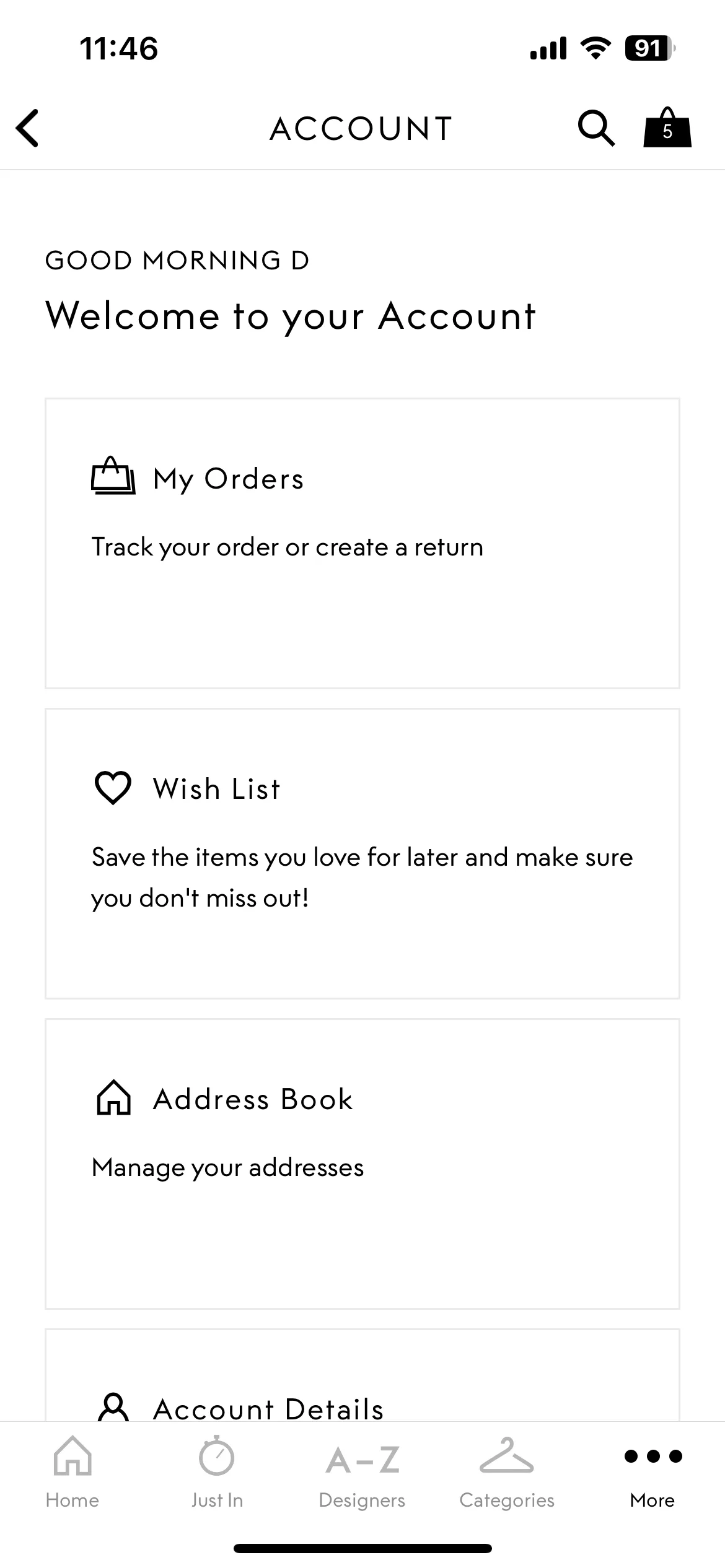Tap Track your order or create a return
Screen dimensions: 725x1568
pos(288,547)
